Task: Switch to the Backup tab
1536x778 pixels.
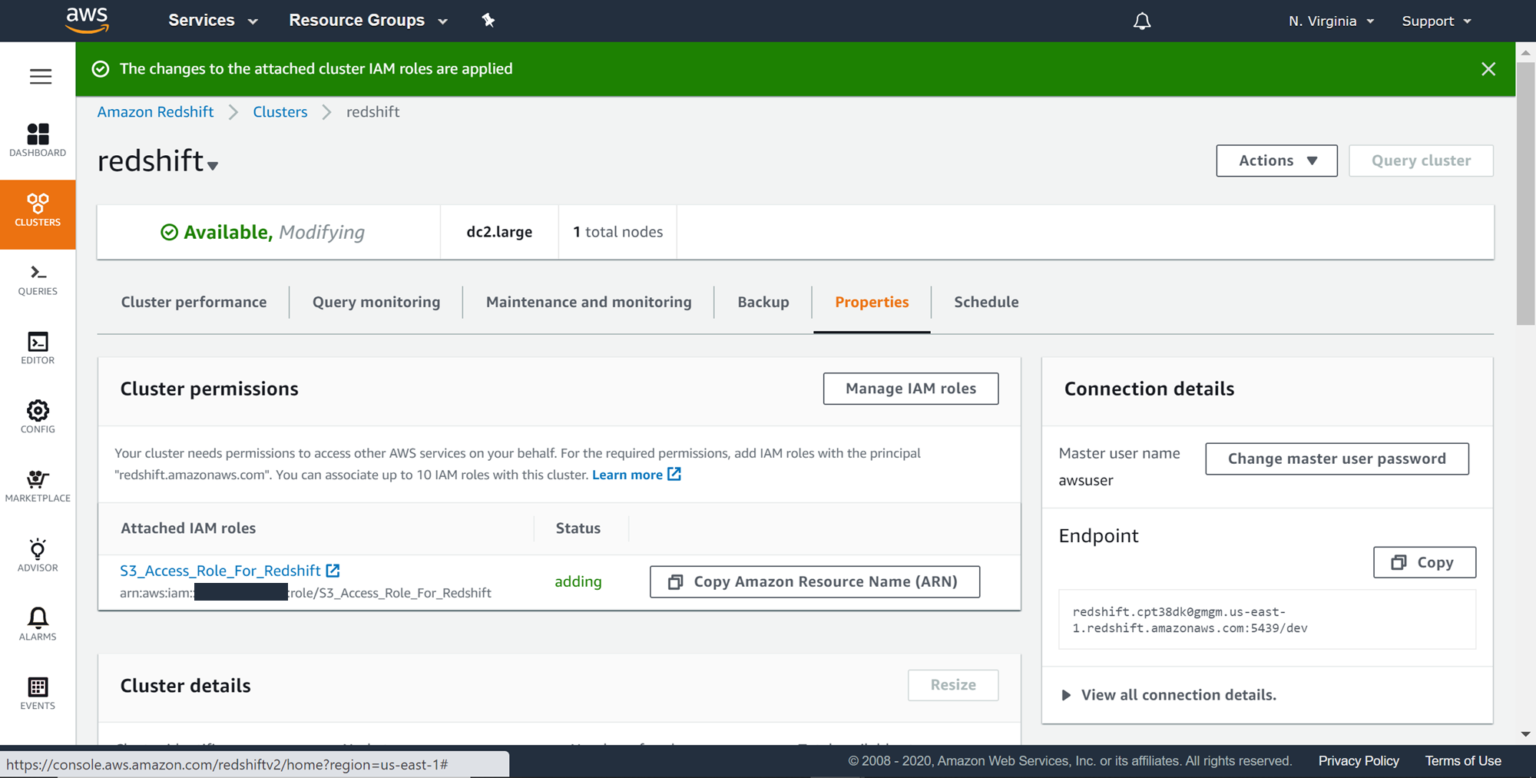Action: (763, 301)
